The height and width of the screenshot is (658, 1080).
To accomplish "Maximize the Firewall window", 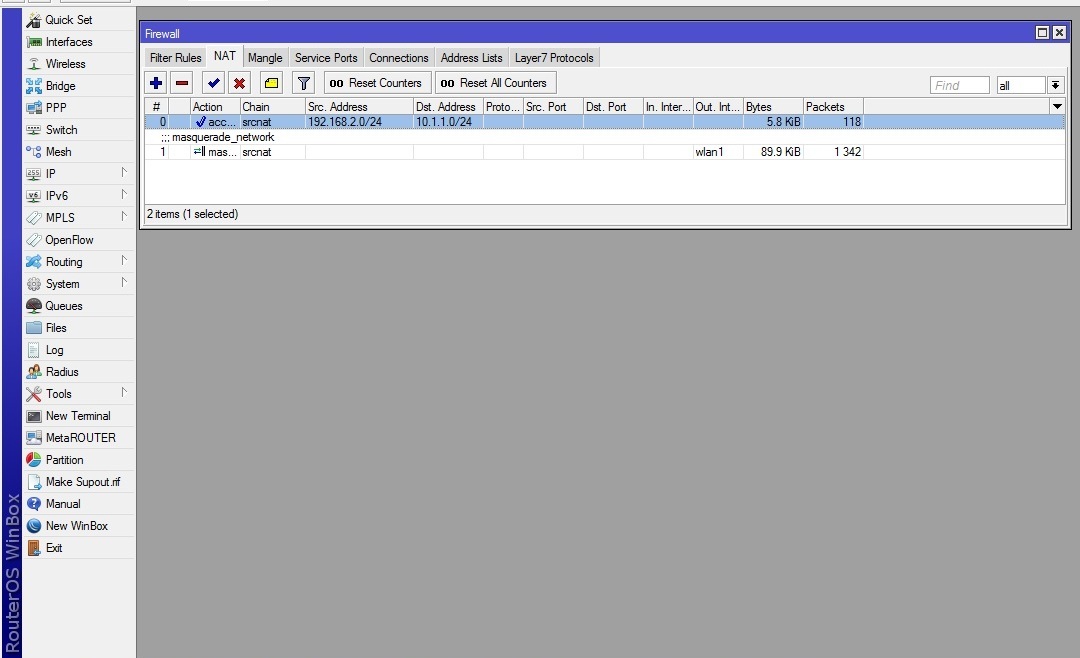I will tap(1042, 32).
